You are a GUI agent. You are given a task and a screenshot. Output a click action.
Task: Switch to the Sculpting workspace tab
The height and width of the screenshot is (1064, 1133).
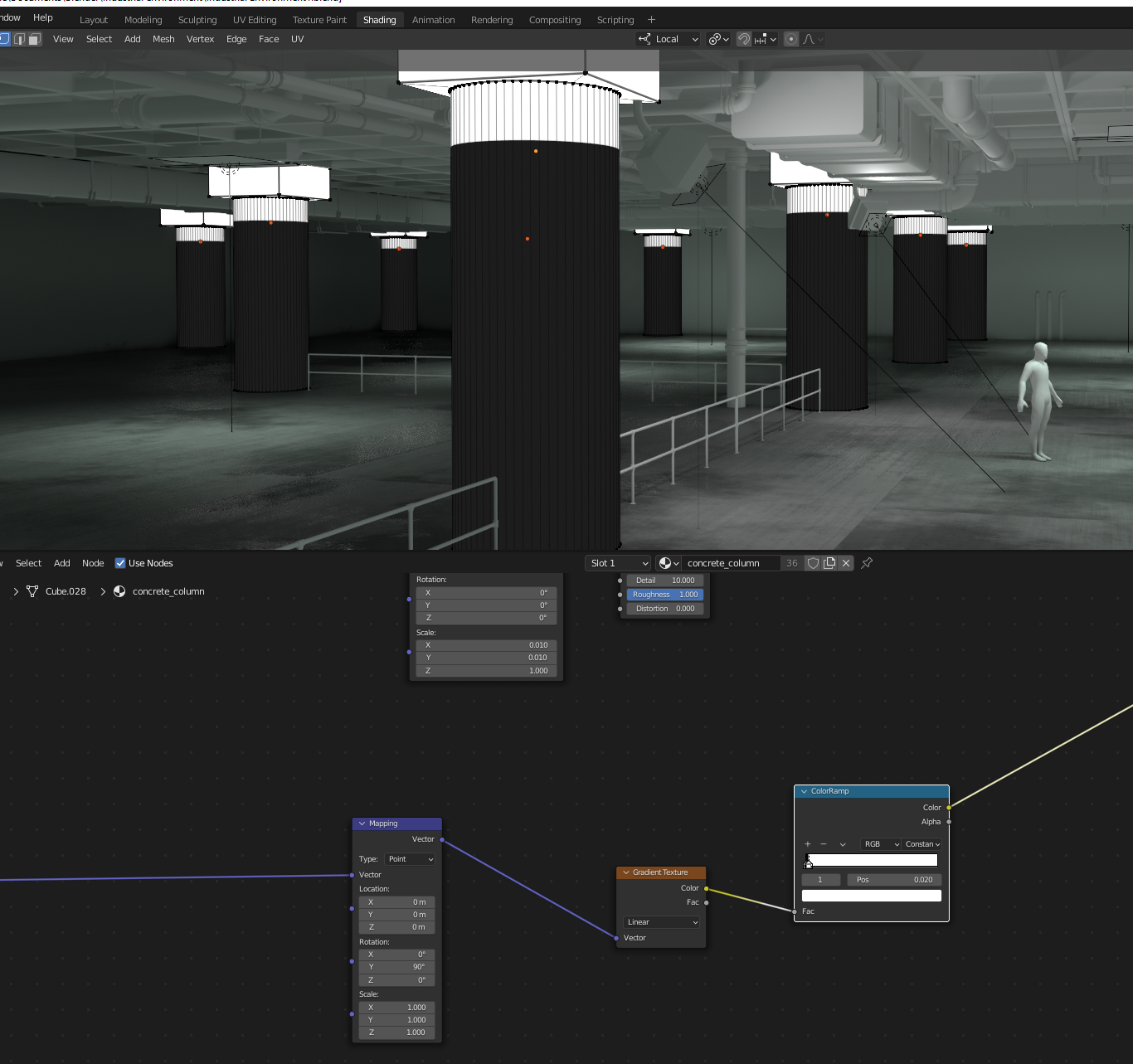[x=197, y=20]
